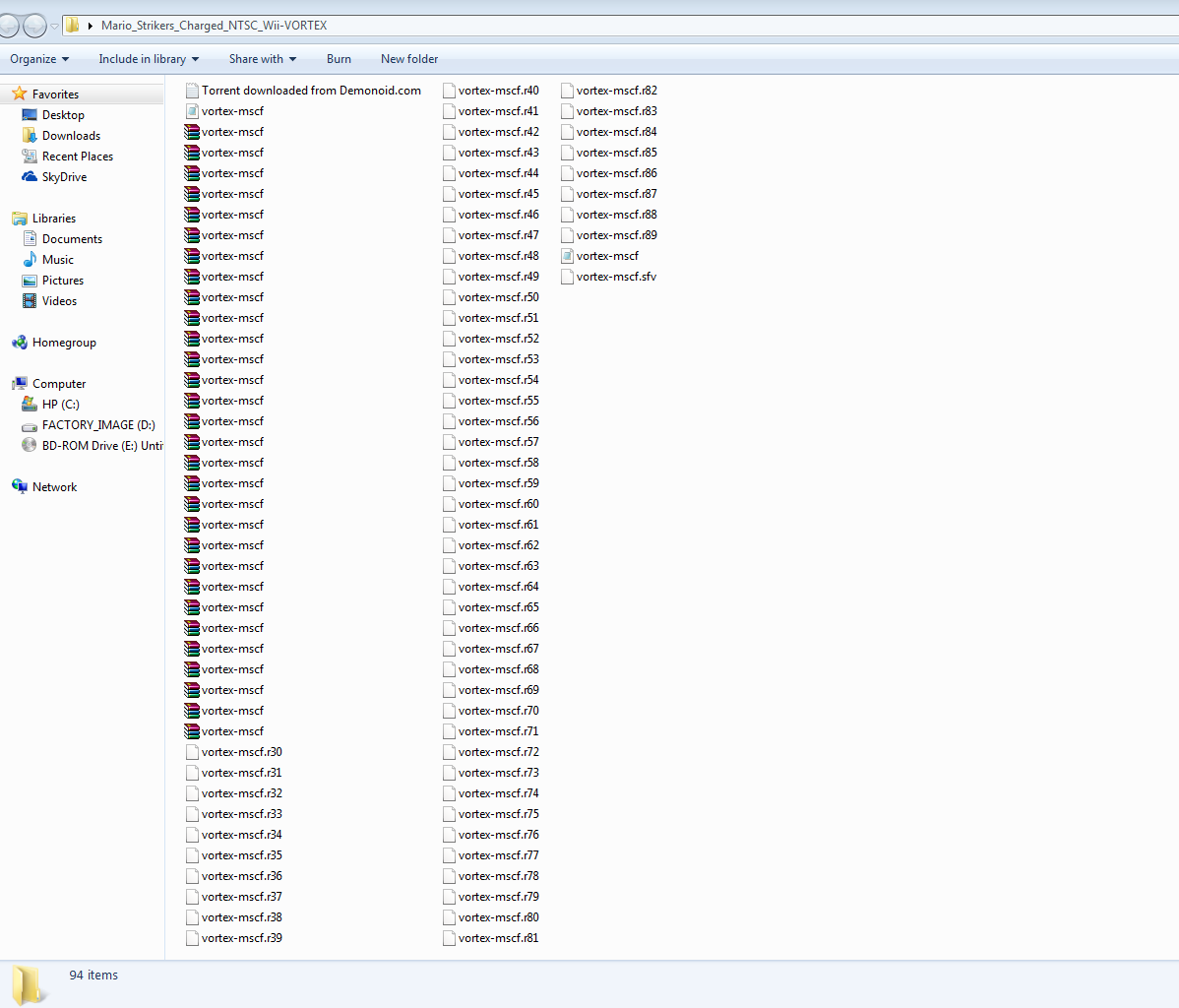Click the SkyDrive cloud icon

coord(30,177)
